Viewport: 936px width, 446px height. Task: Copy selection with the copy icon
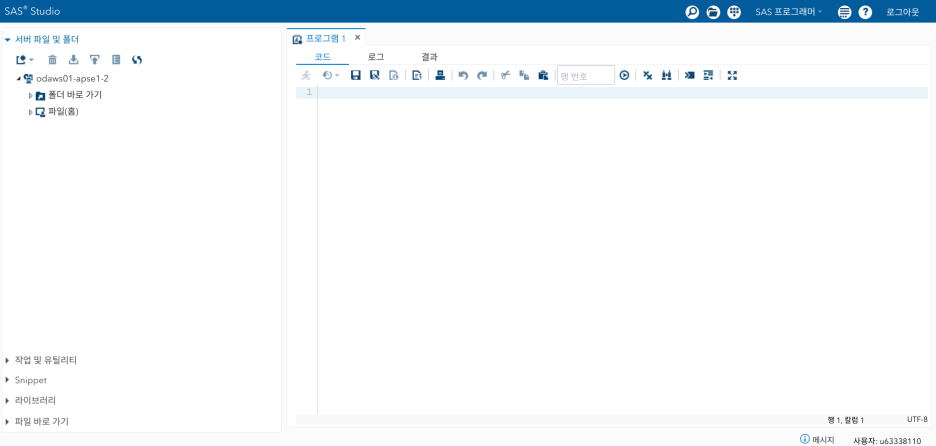524,75
